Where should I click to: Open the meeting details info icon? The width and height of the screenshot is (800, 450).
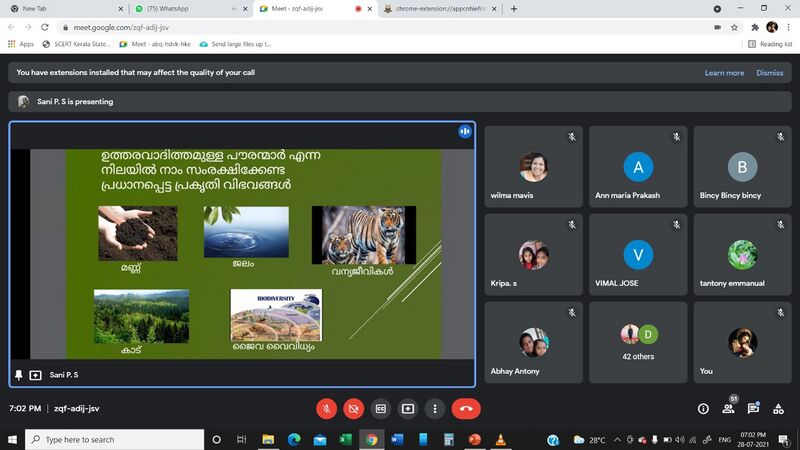tap(703, 408)
